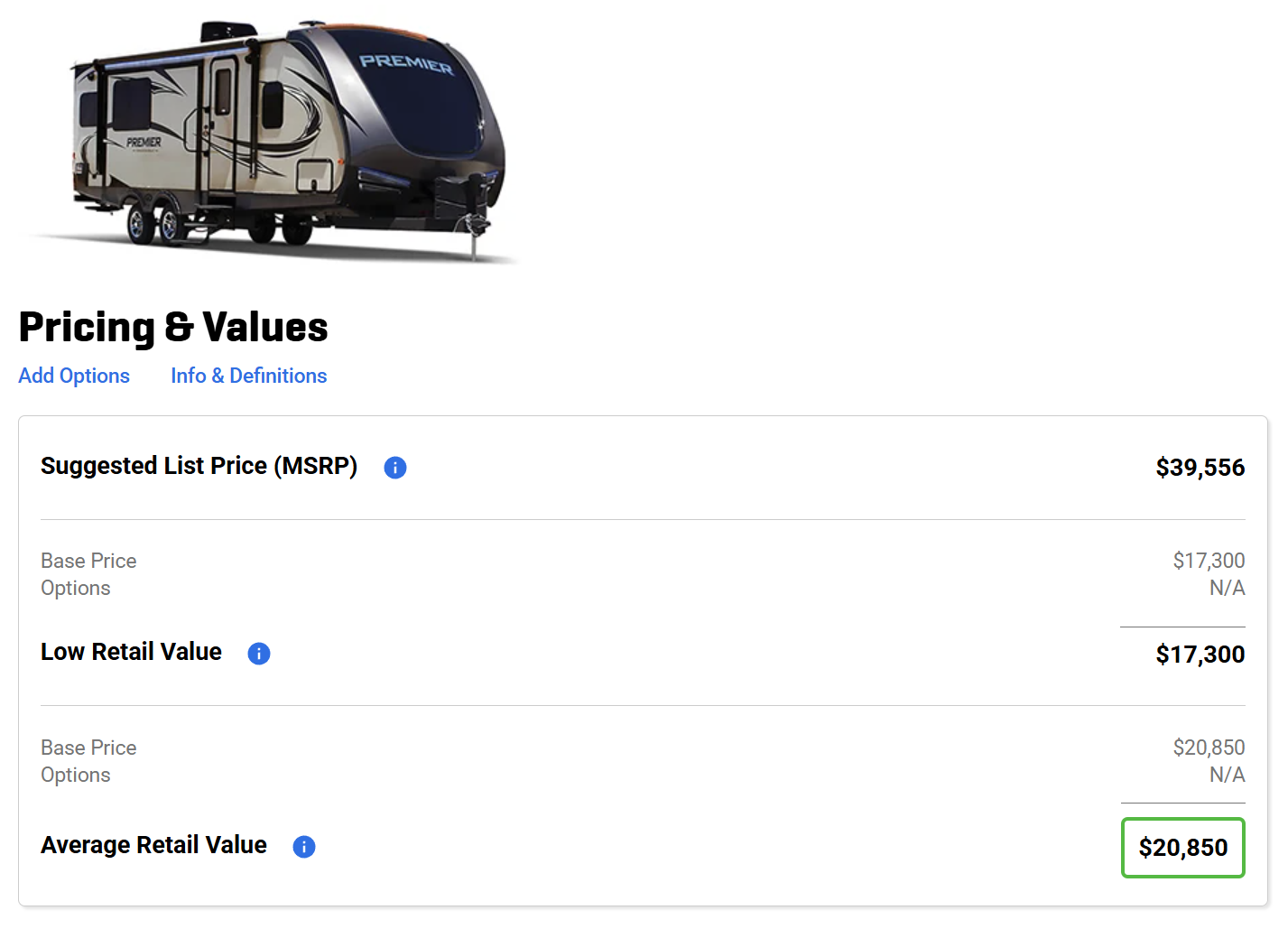
Task: Click the Average Retail Value label
Action: (153, 845)
